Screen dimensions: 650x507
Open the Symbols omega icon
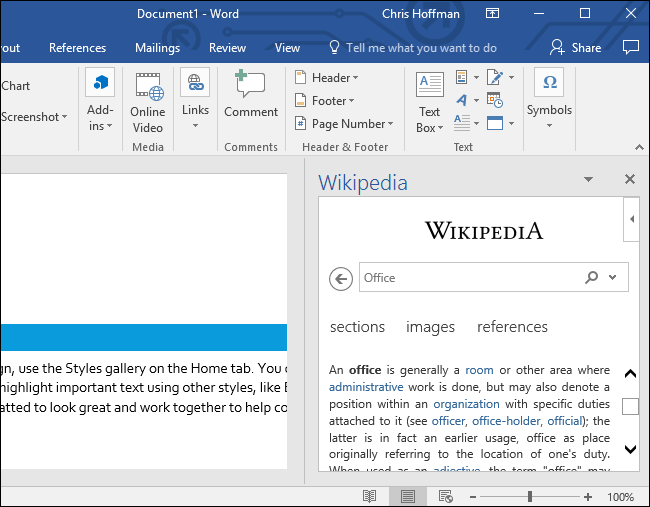tap(549, 82)
